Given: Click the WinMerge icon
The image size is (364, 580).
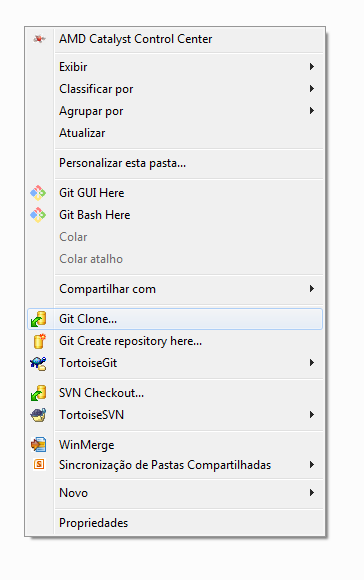Looking at the screenshot, I should [38, 445].
